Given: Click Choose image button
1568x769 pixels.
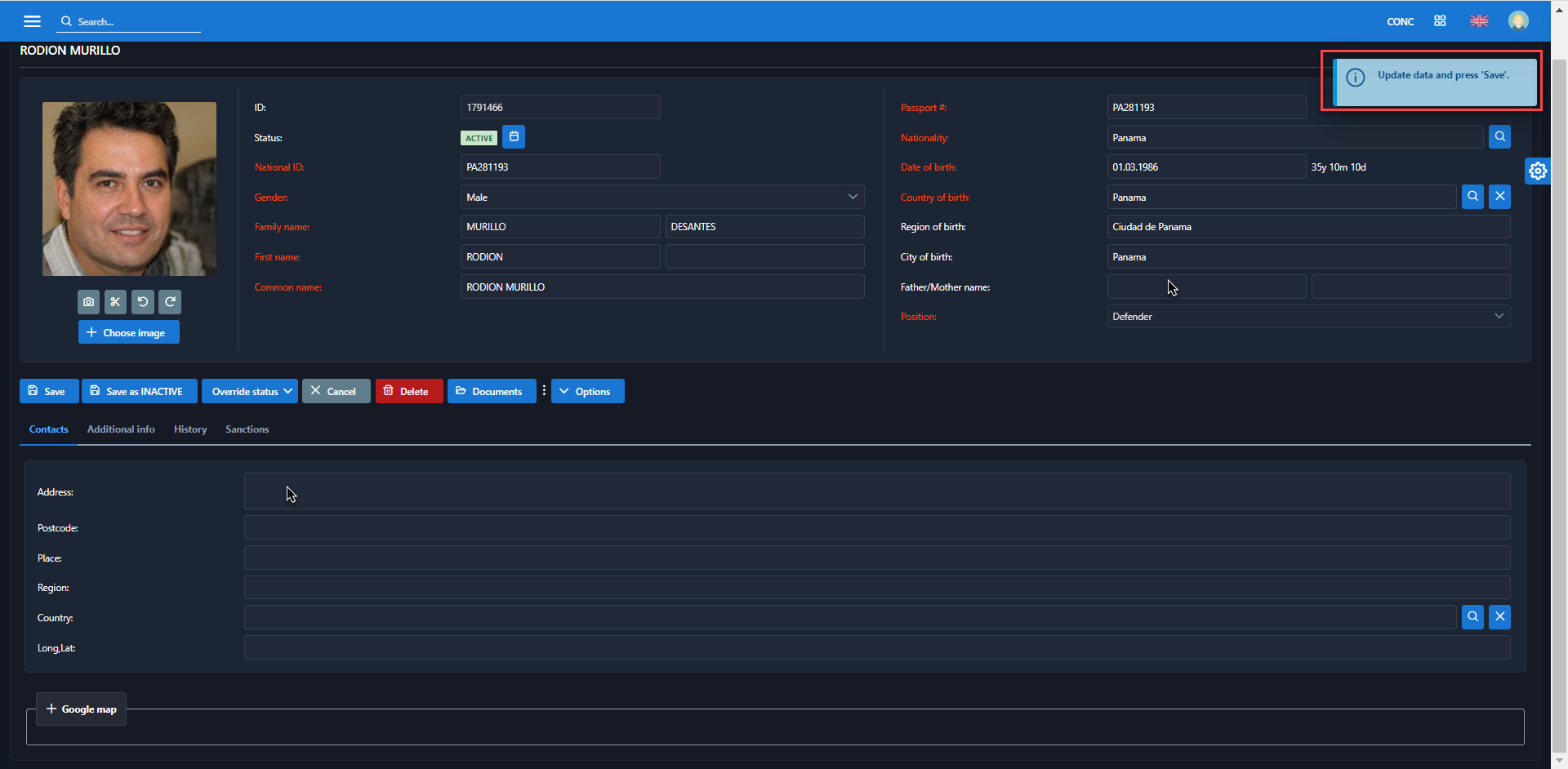Looking at the screenshot, I should click(129, 332).
